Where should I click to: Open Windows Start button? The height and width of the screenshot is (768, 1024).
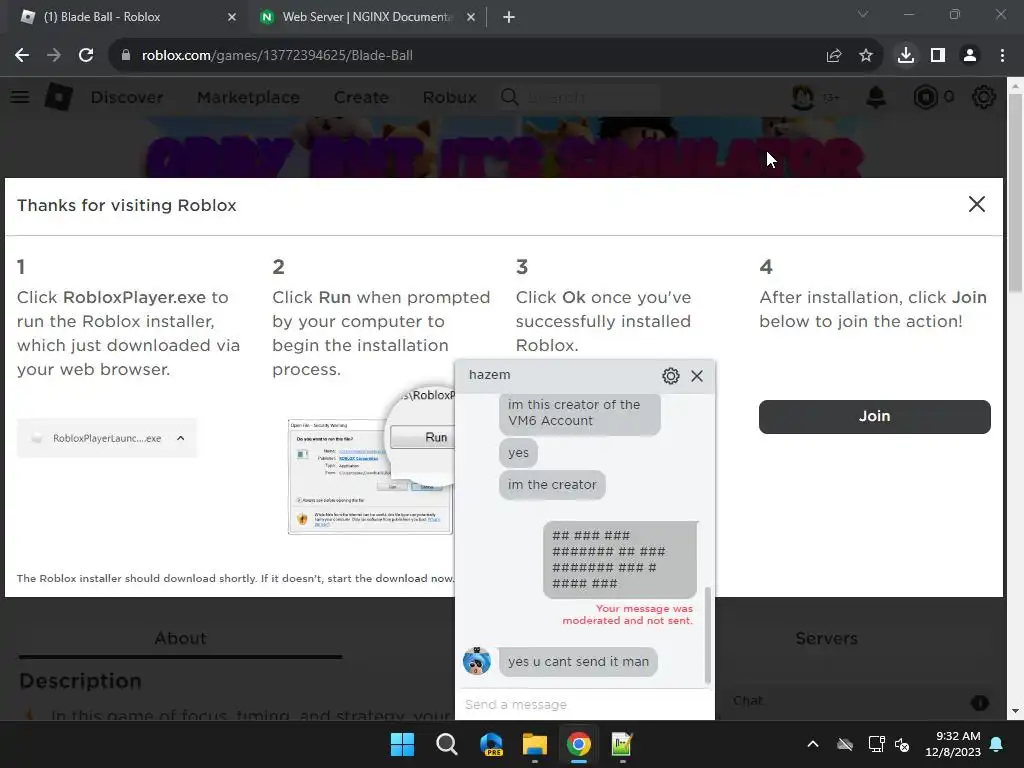(x=402, y=744)
